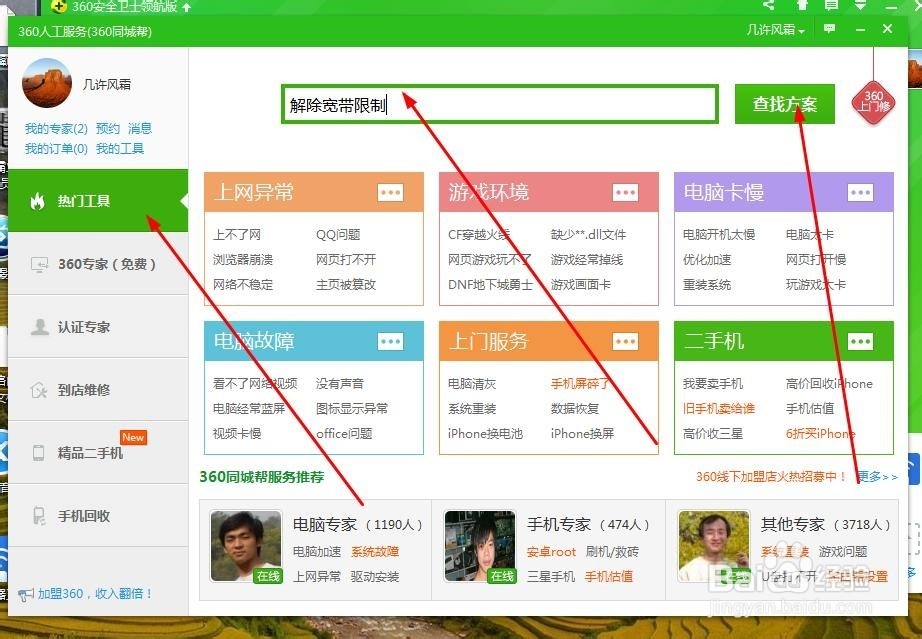Image resolution: width=922 pixels, height=639 pixels.
Task: Click the phone icon beside 精品二手机
Action: 38,453
